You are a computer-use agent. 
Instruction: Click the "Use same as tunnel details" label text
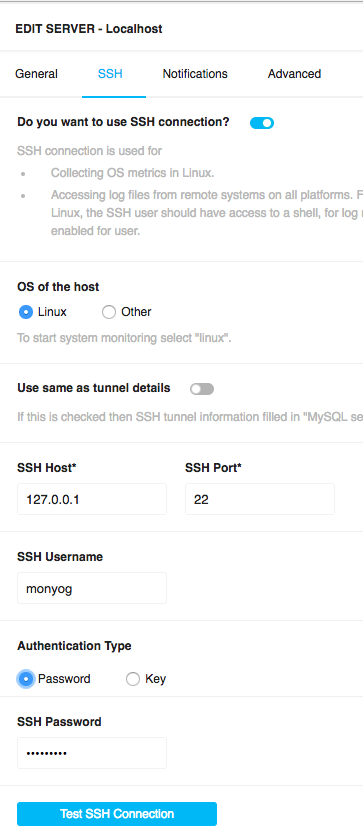(x=94, y=388)
